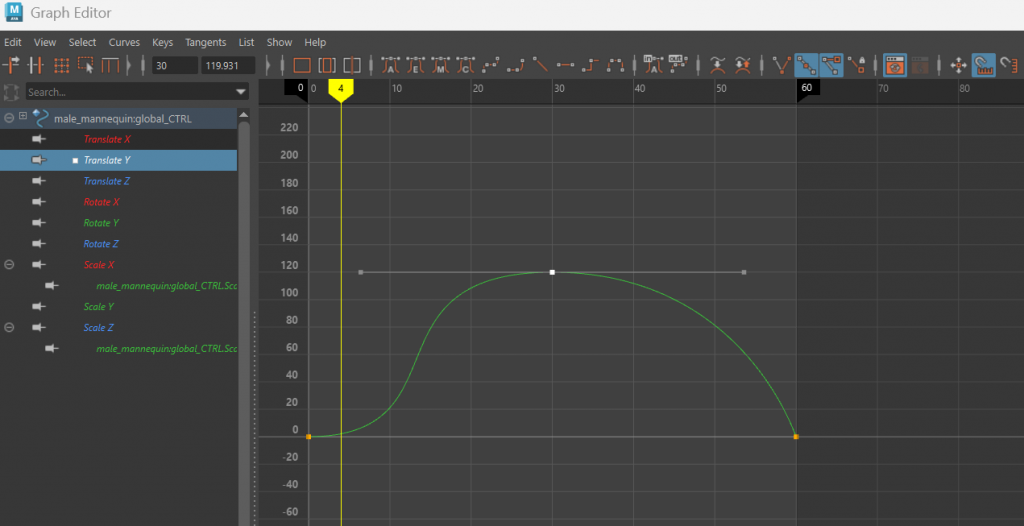Apply Linear tangents
1024x526 pixels.
pyautogui.click(x=540, y=65)
